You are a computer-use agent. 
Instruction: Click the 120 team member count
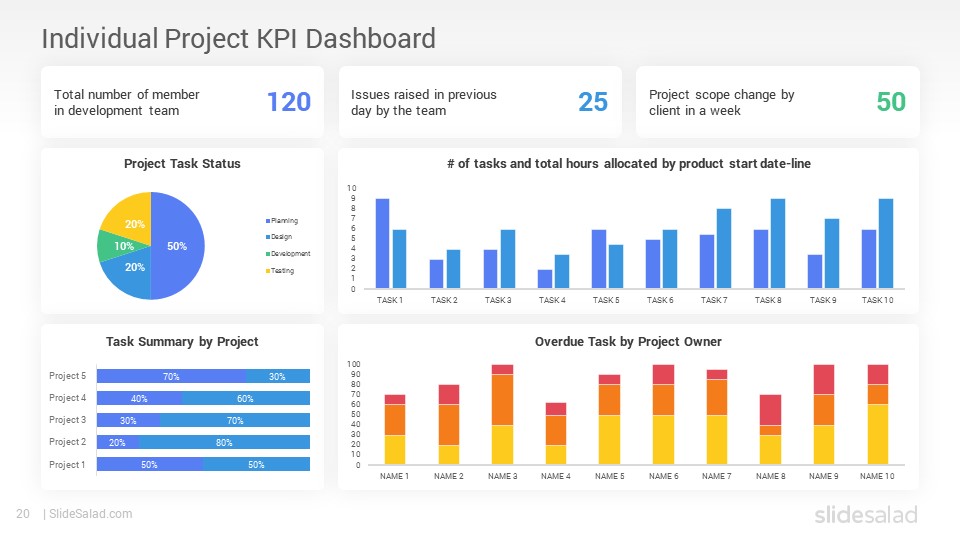click(x=289, y=102)
